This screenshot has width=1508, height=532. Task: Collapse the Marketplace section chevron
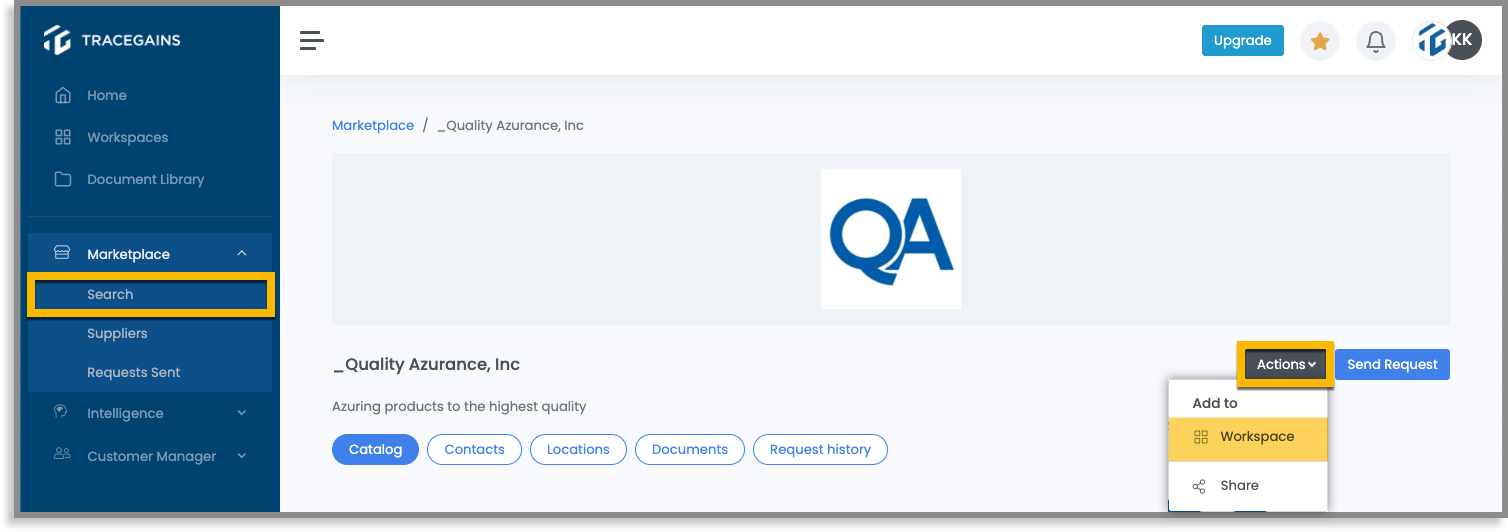click(242, 254)
